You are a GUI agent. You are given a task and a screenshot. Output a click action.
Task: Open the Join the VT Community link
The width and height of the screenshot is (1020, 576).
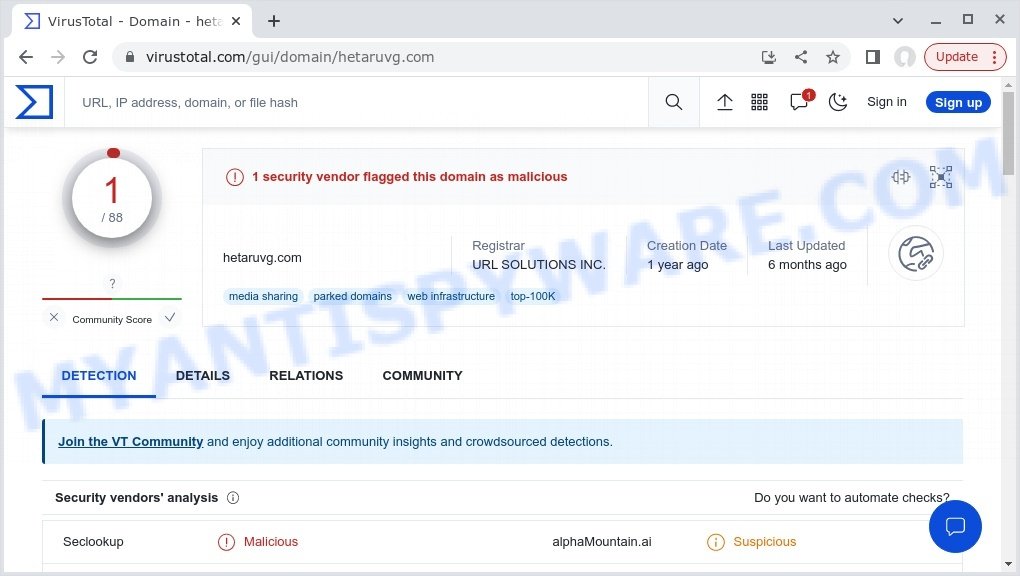point(131,441)
